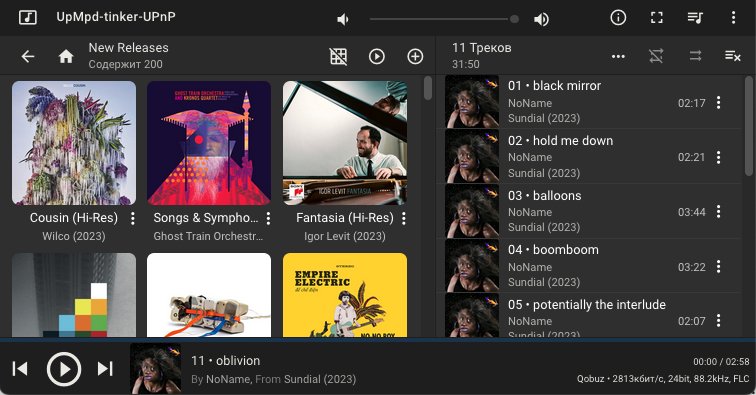The height and width of the screenshot is (395, 756).
Task: Adjust the volume slider
Action: (x=444, y=19)
